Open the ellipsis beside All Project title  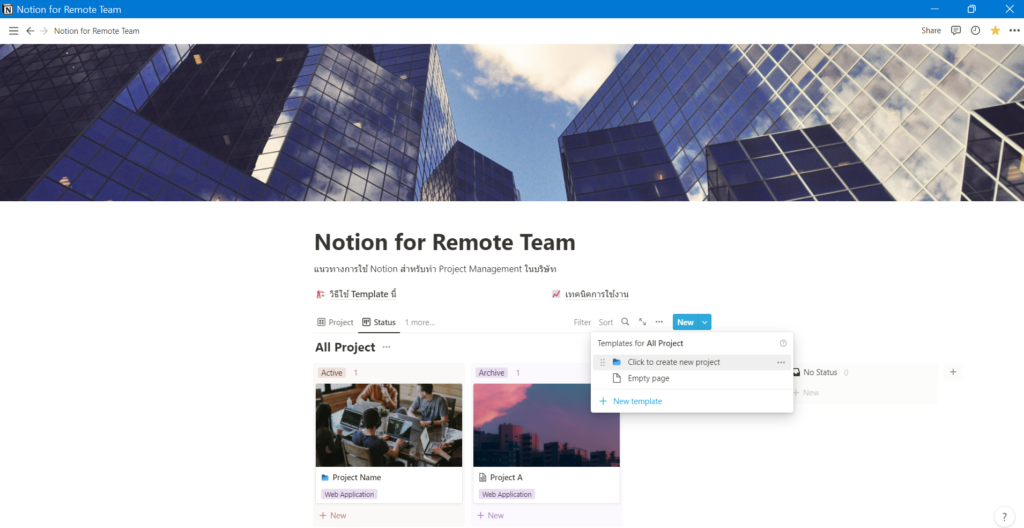(x=387, y=347)
